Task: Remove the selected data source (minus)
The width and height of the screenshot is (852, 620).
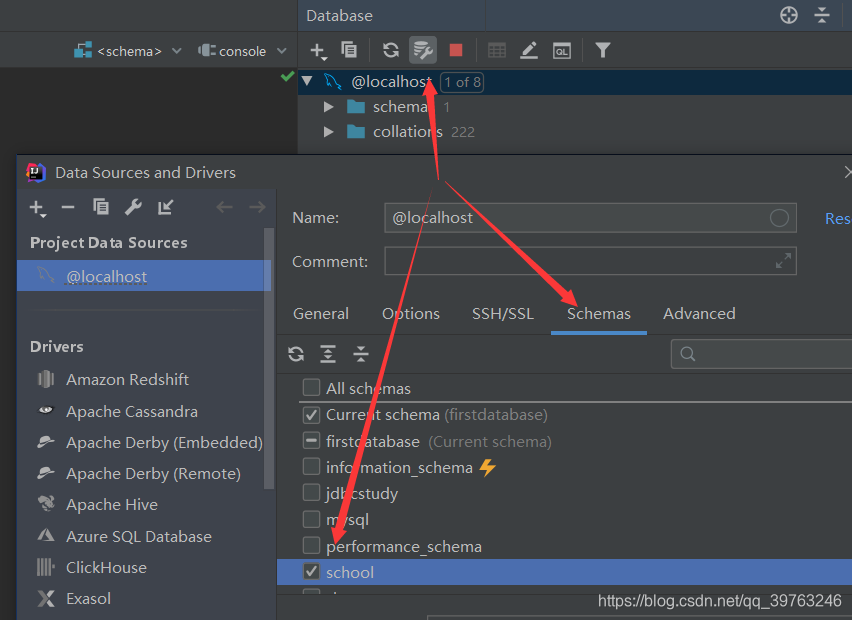Action: click(x=68, y=207)
